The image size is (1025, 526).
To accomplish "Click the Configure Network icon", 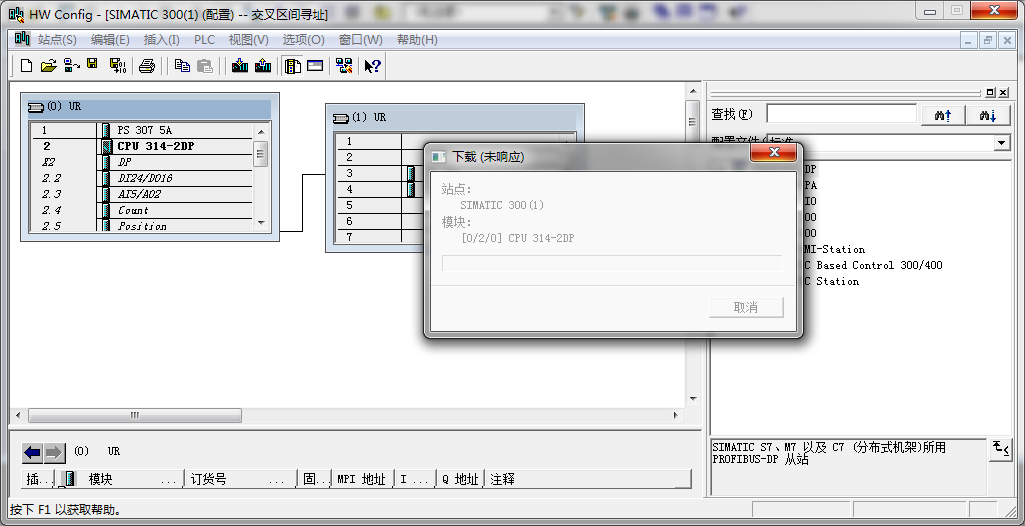I will 344,65.
